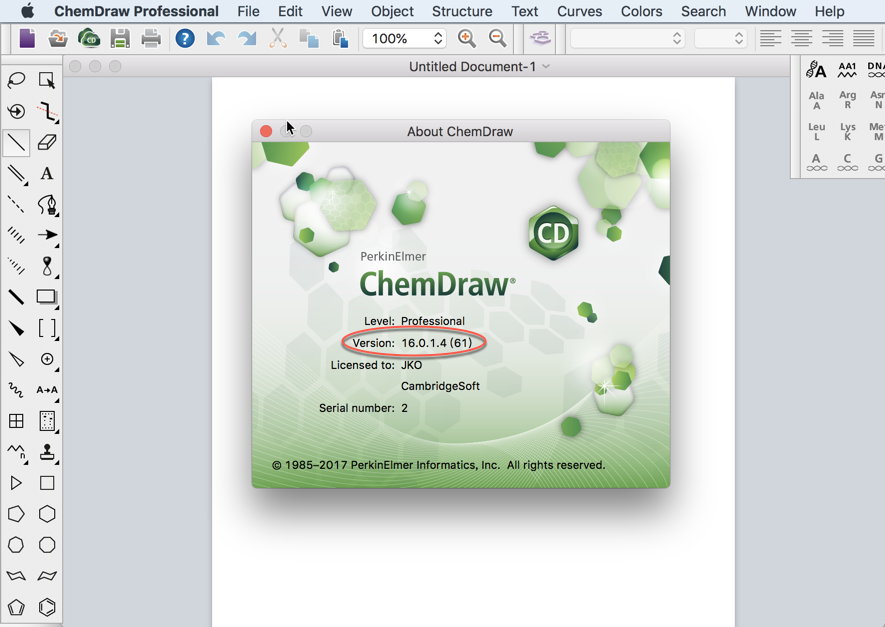The height and width of the screenshot is (627, 885).
Task: Open the Curves menu
Action: pos(579,11)
